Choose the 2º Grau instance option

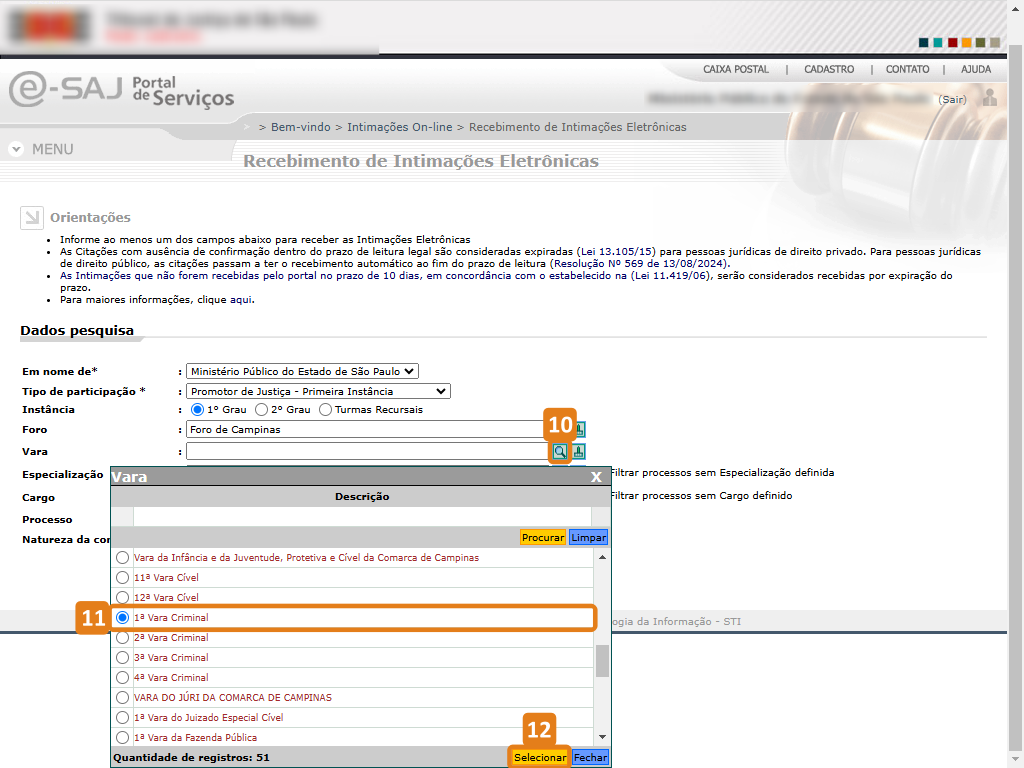262,410
